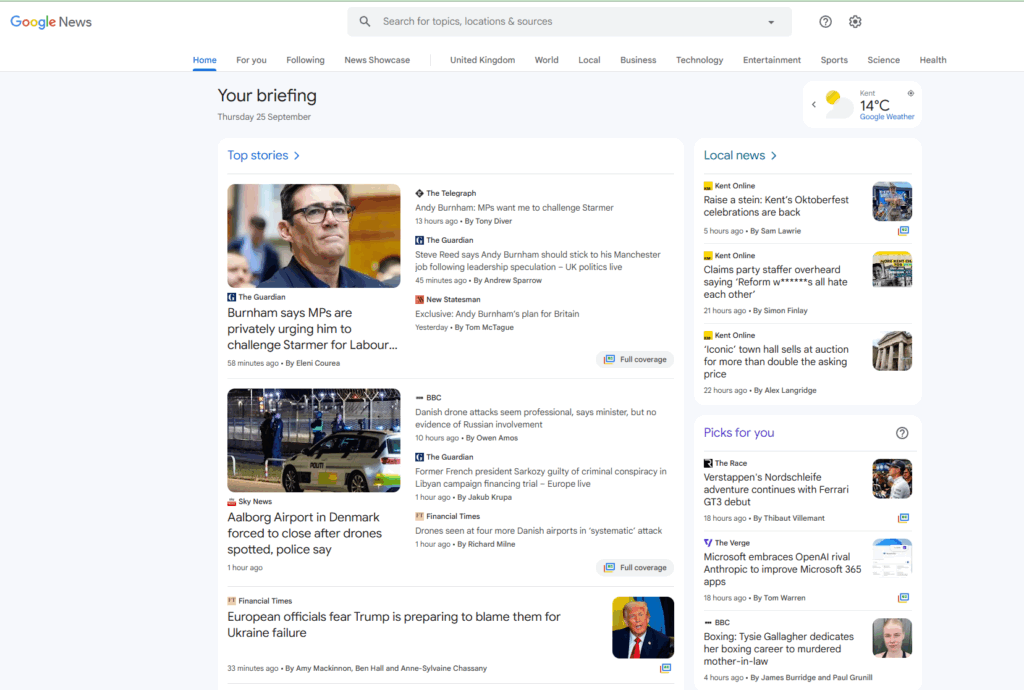Viewport: 1024px width, 690px height.
Task: Open the help question mark icon in header
Action: [825, 22]
